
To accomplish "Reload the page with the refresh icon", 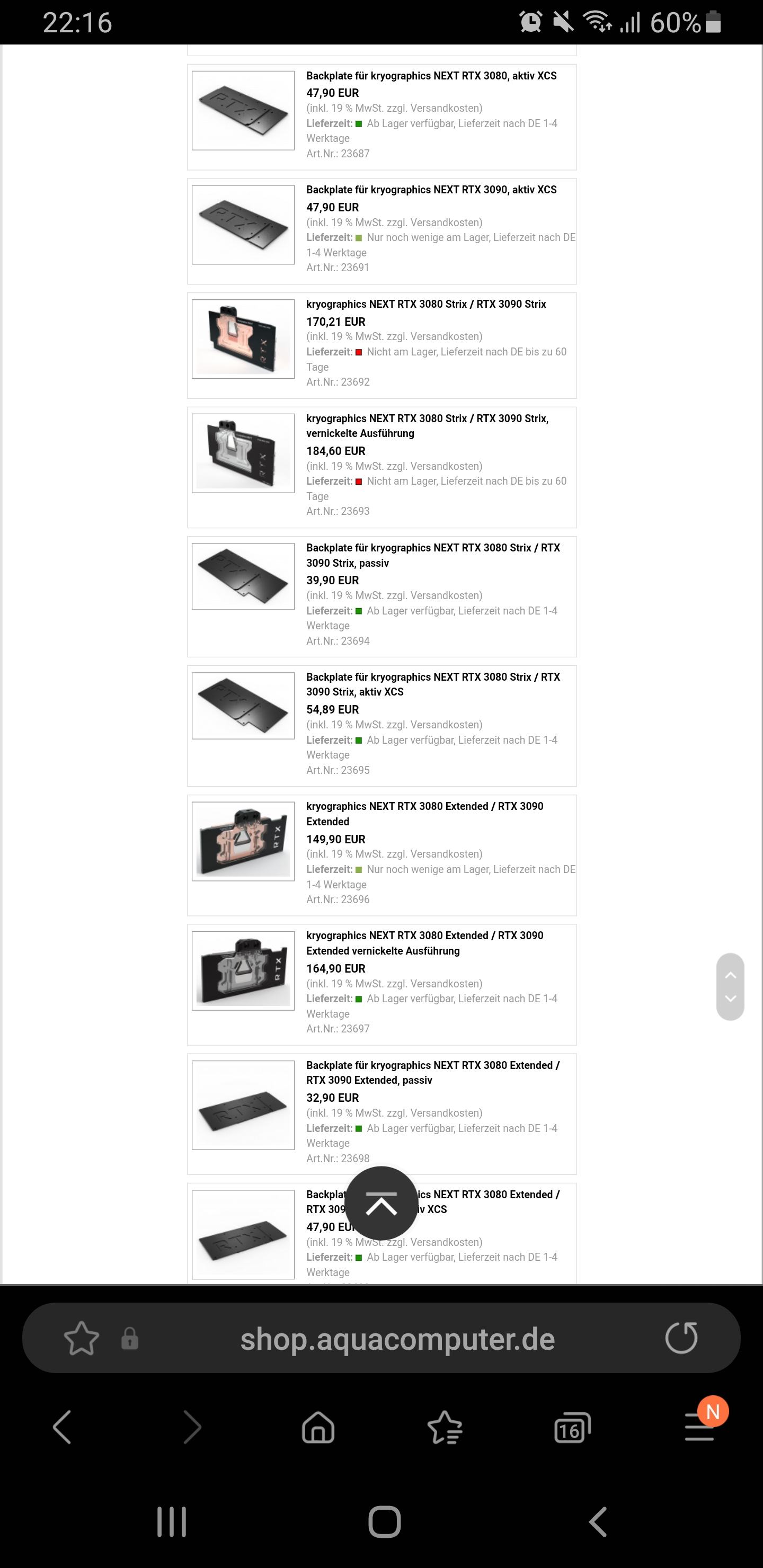I will (x=681, y=1338).
